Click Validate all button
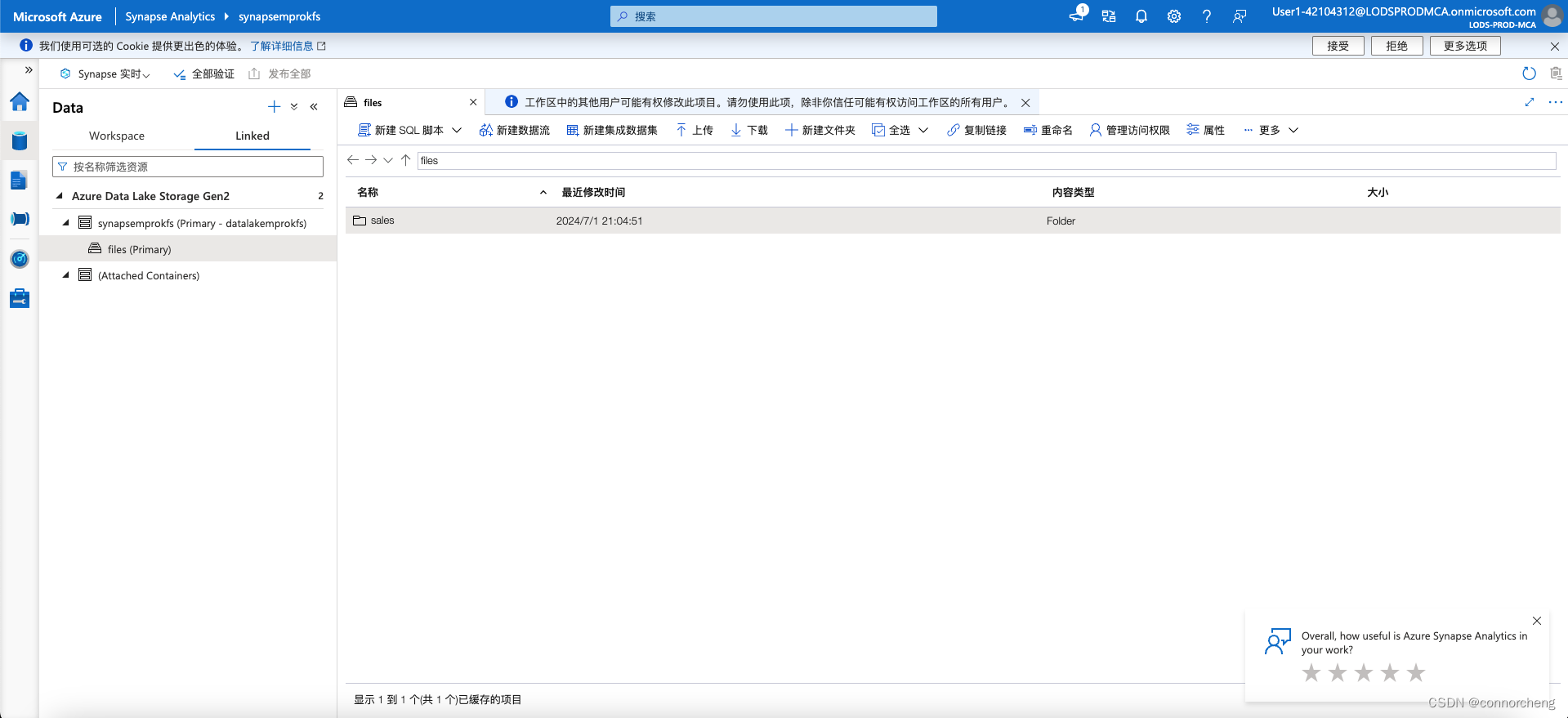 click(204, 74)
